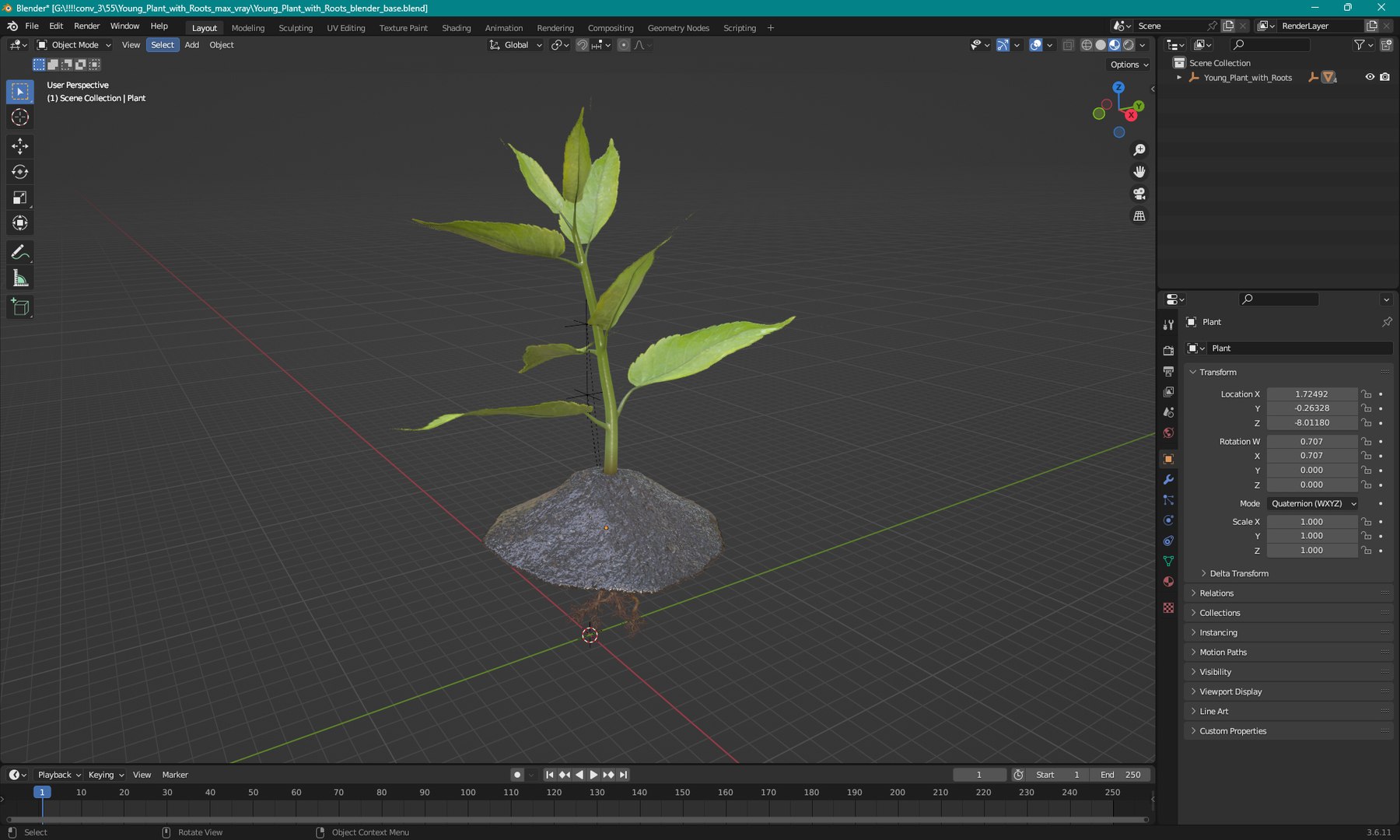Open the Material properties tab
The image size is (1400, 840).
(1168, 582)
